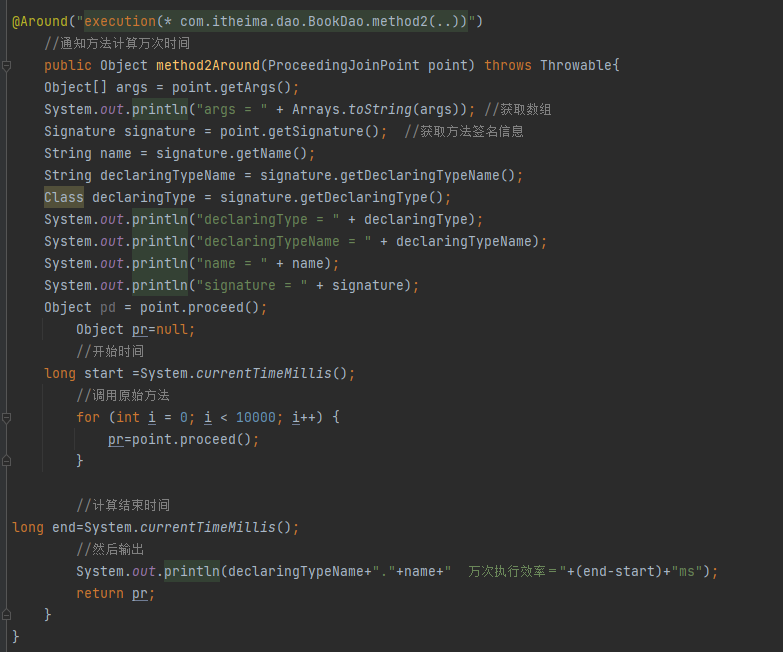The height and width of the screenshot is (652, 783).
Task: Click the highlighted Class keyword
Action: (x=64, y=197)
